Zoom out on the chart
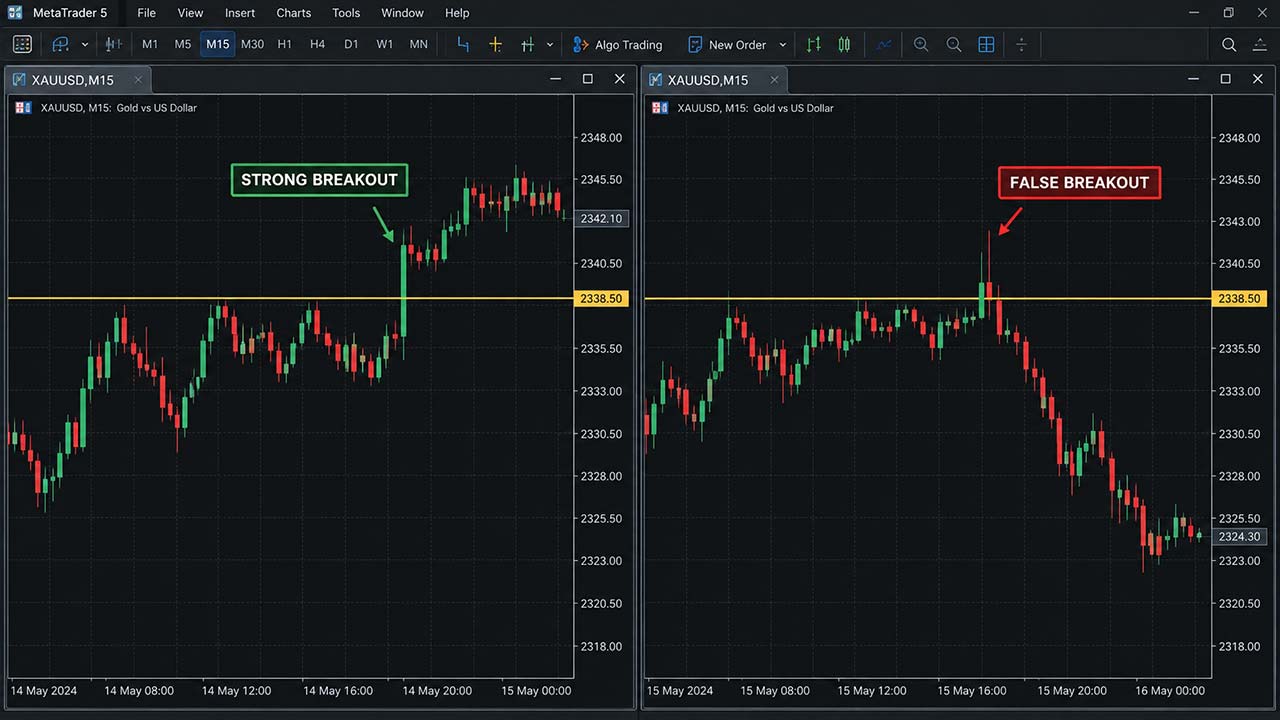 pos(954,44)
